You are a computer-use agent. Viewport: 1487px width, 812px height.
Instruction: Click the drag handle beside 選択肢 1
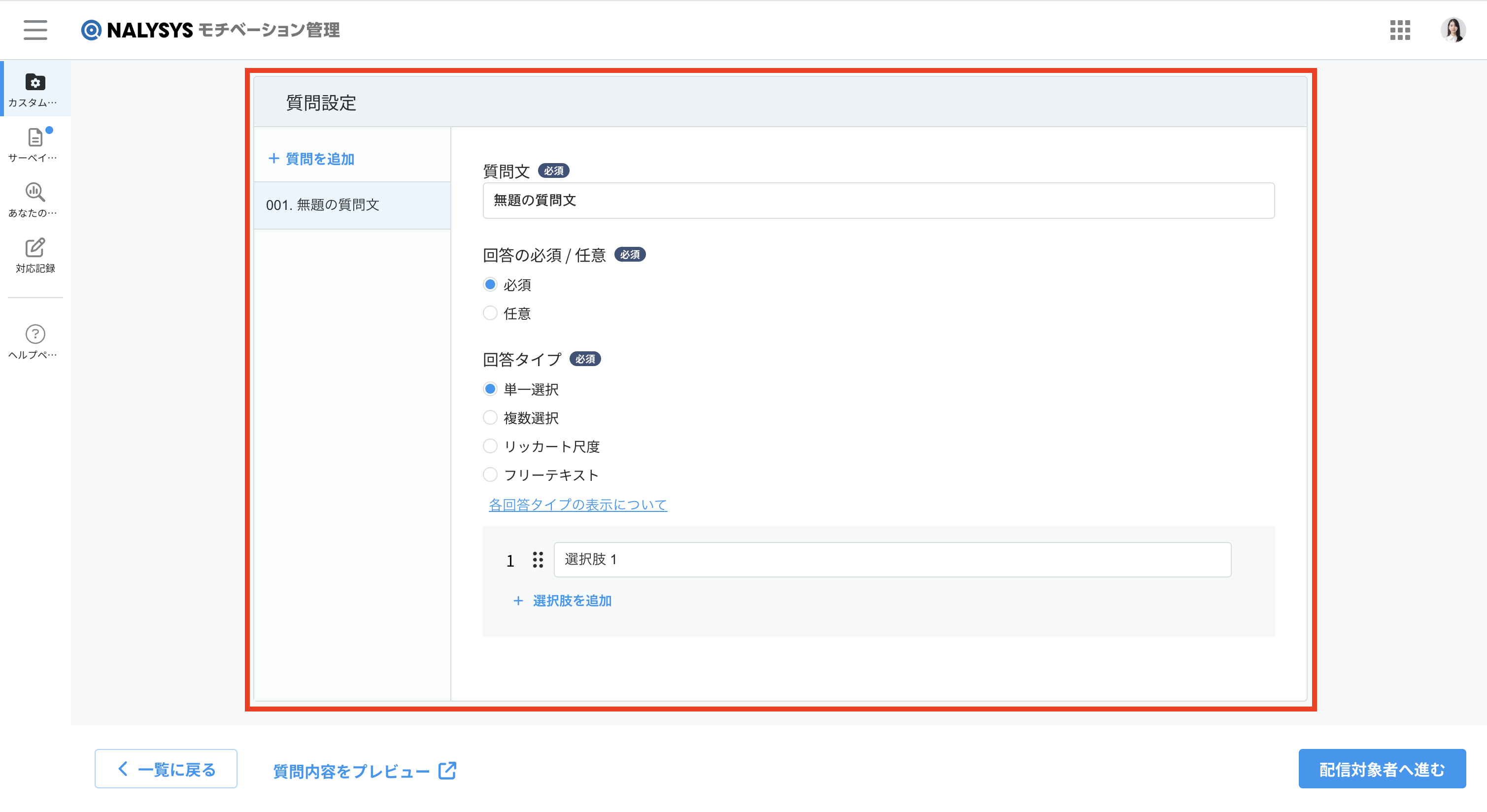tap(538, 559)
